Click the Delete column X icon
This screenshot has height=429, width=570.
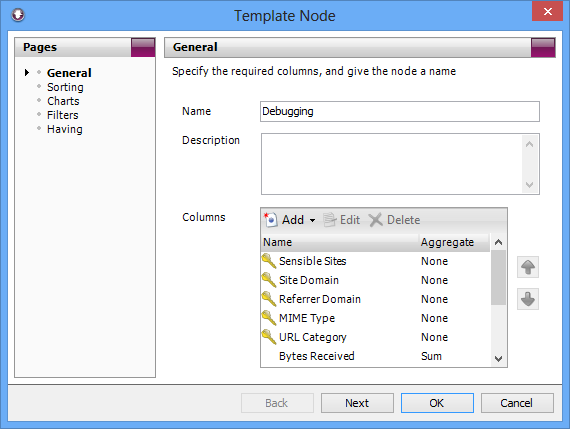tap(376, 220)
